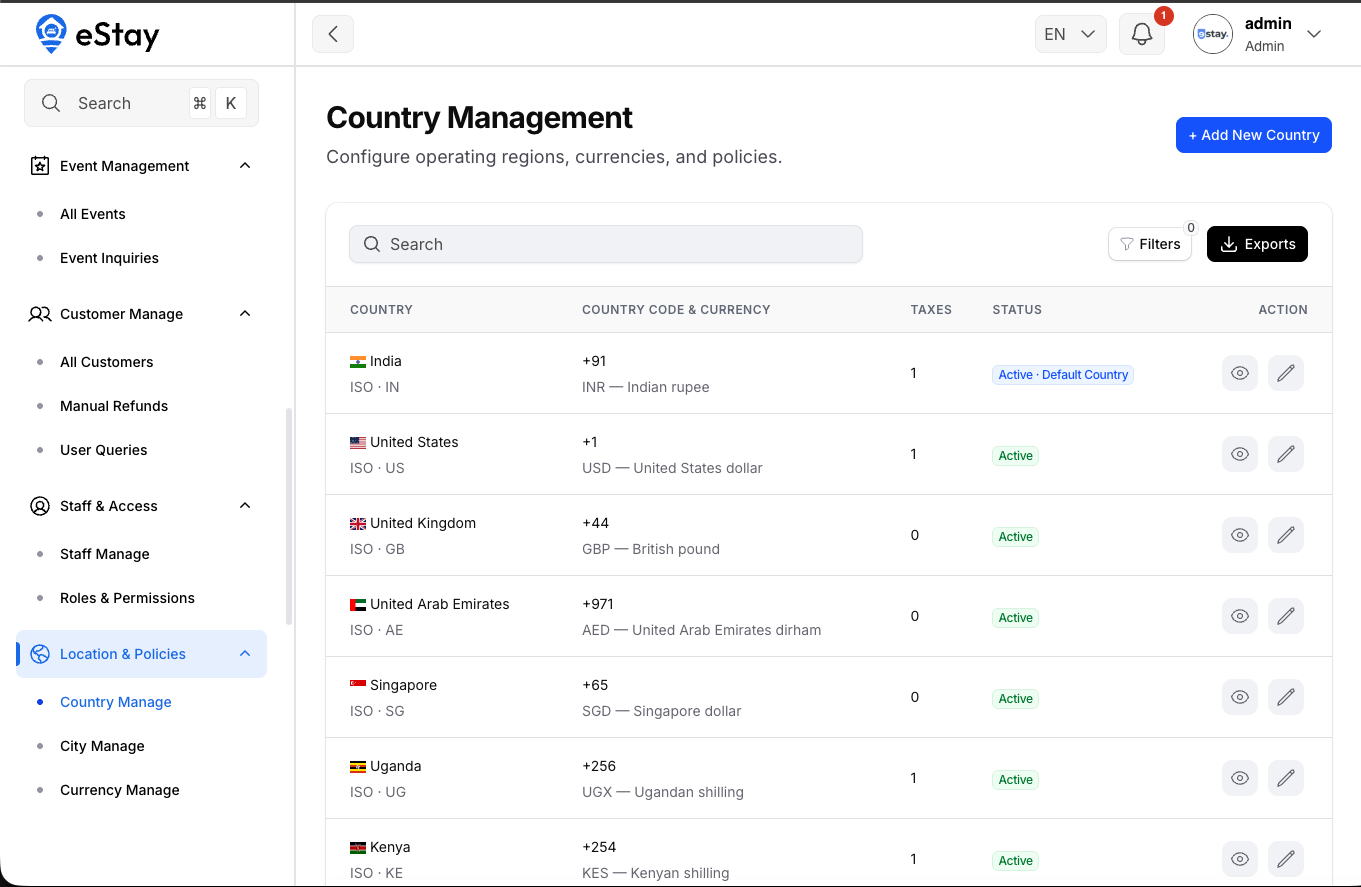The width and height of the screenshot is (1361, 887).
Task: Click Add New Country button
Action: pyautogui.click(x=1254, y=135)
